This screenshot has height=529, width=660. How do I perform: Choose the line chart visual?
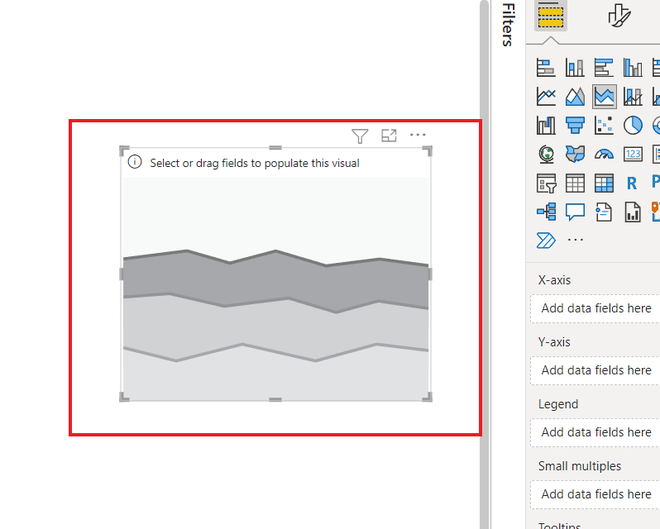click(x=546, y=96)
